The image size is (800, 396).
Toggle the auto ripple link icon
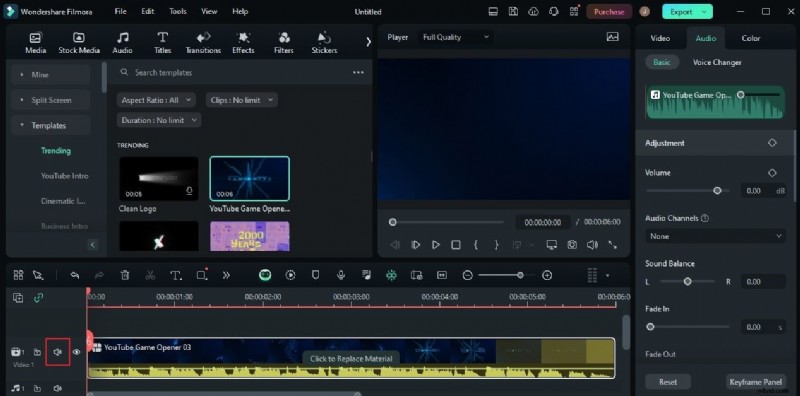point(38,298)
